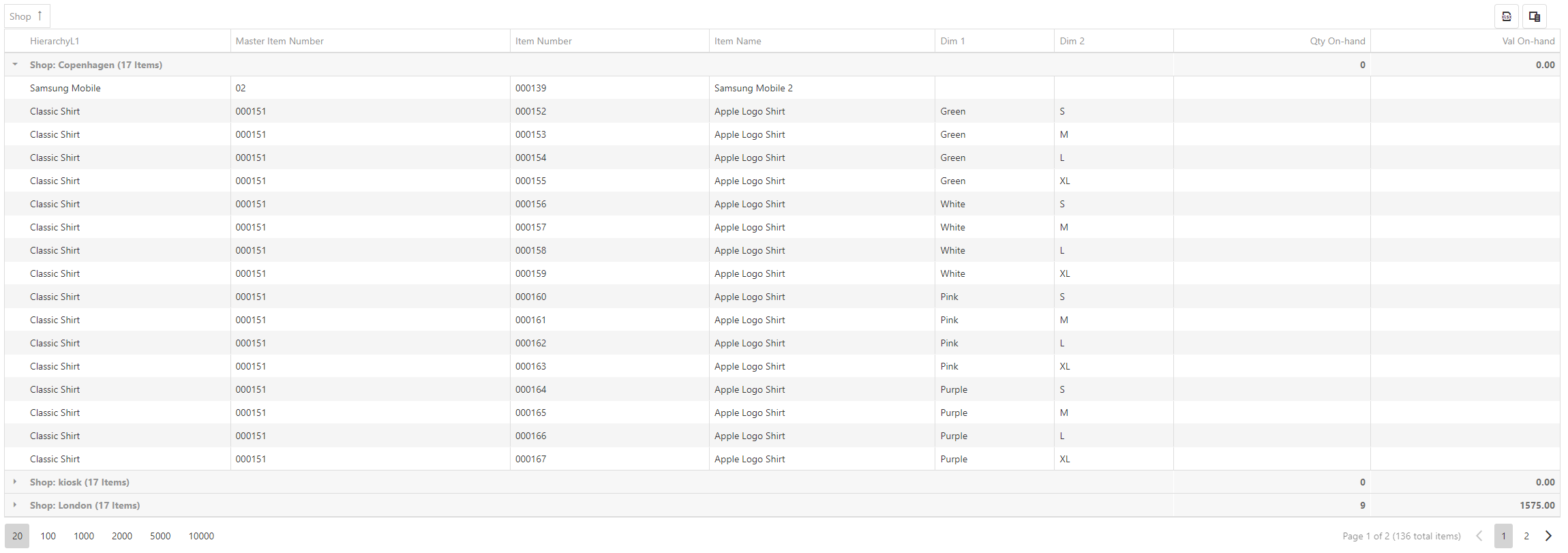Click item number 000158
This screenshot has width=1568, height=553.
(530, 250)
